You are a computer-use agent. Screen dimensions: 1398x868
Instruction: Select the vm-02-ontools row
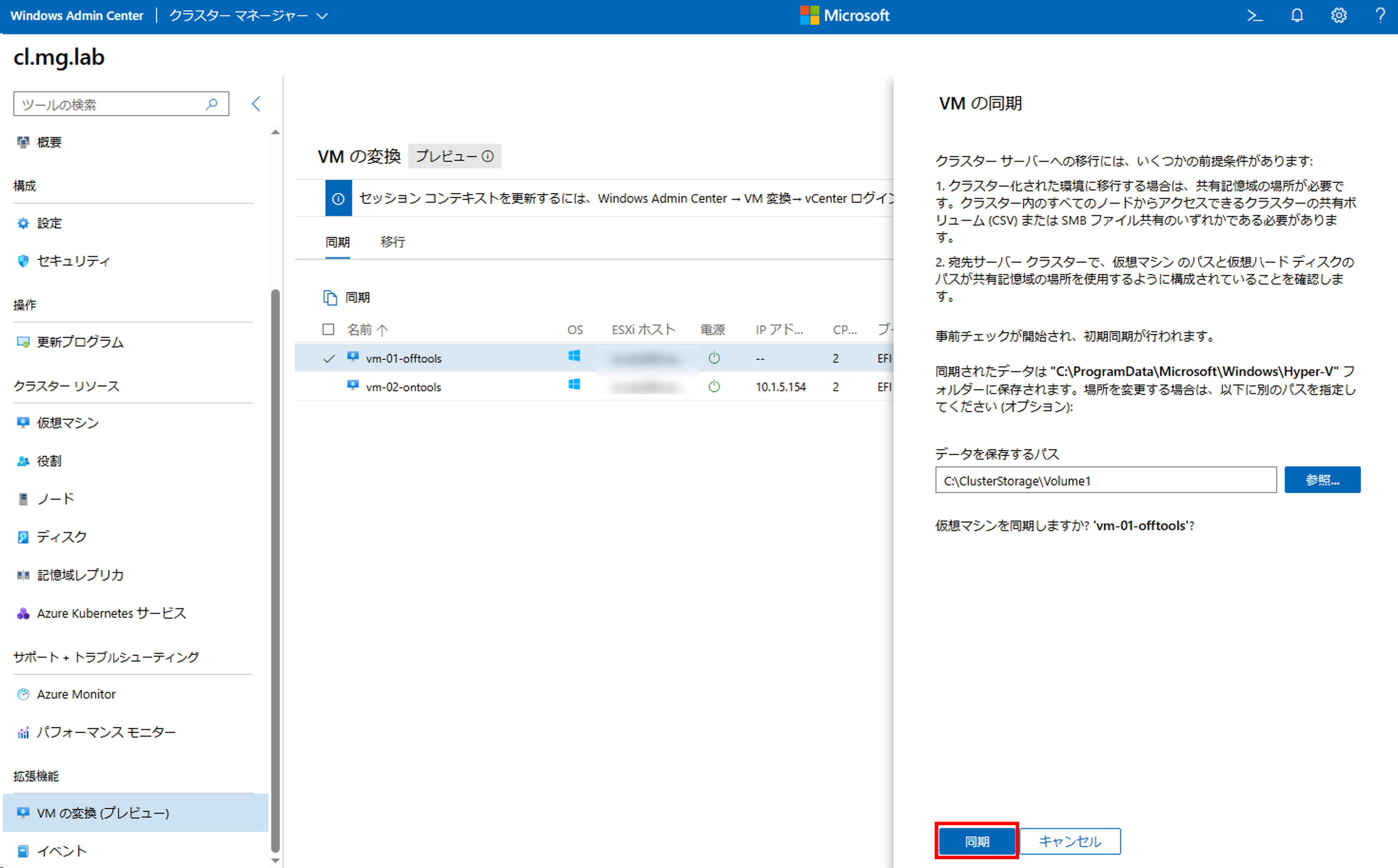tap(404, 387)
